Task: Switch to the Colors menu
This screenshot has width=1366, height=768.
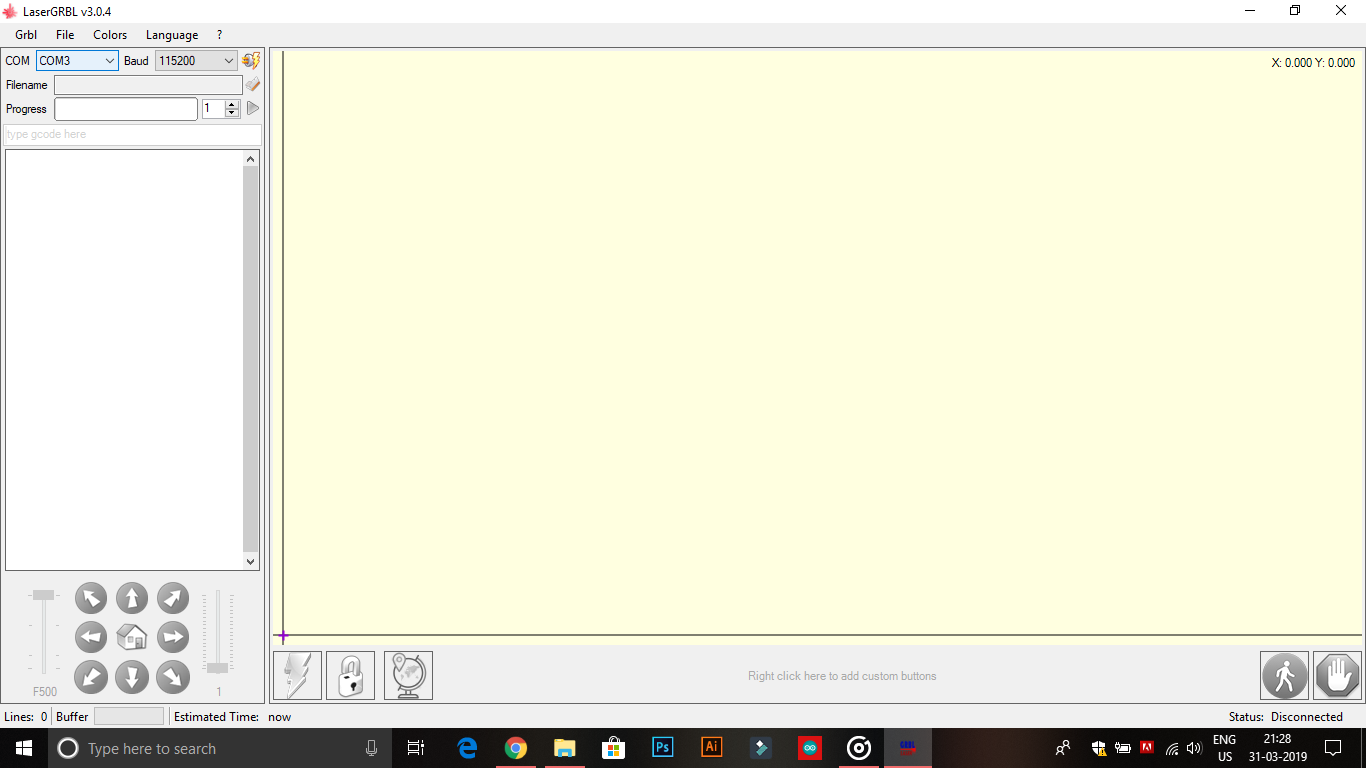Action: coord(109,34)
